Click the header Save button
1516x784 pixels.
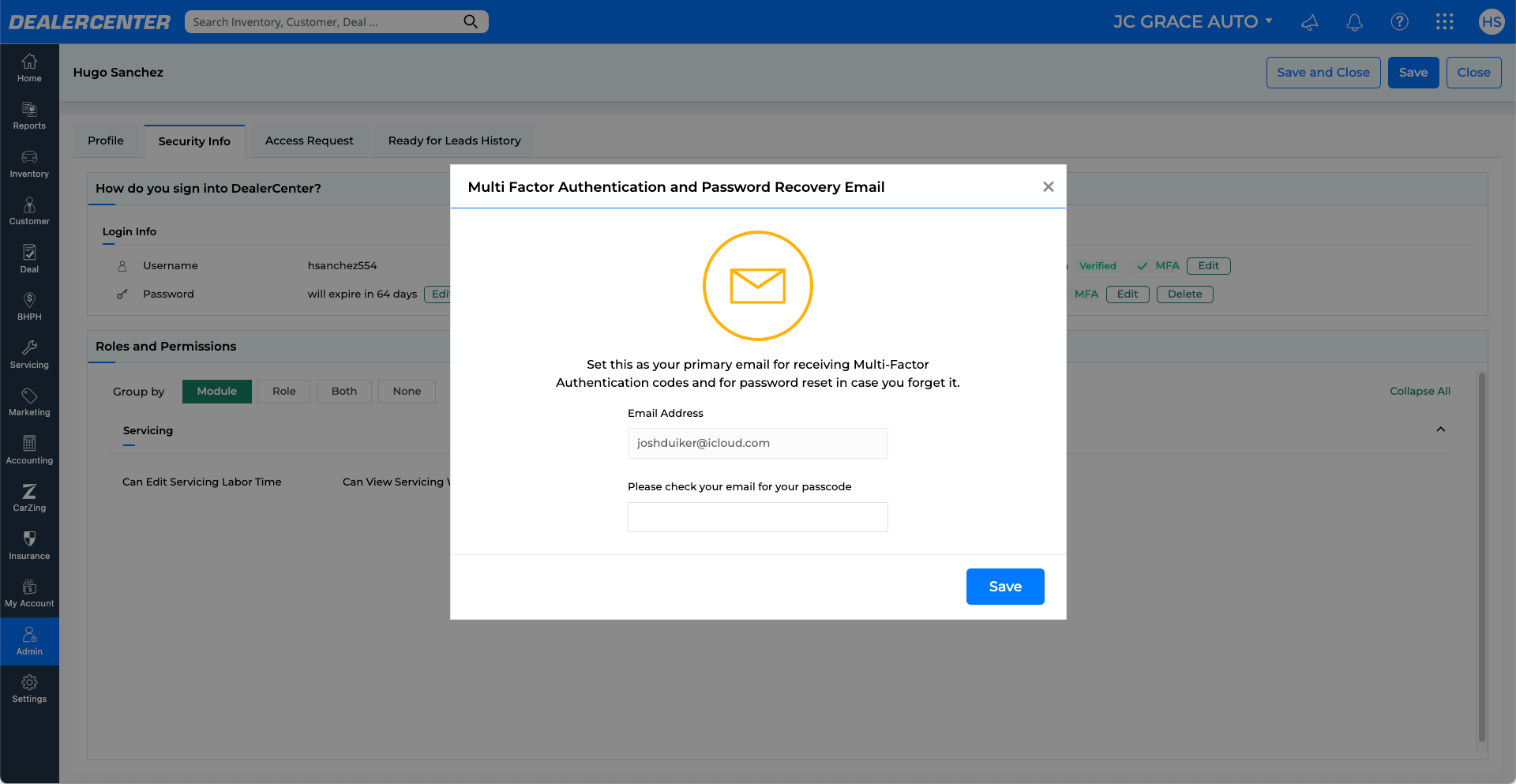pos(1413,73)
